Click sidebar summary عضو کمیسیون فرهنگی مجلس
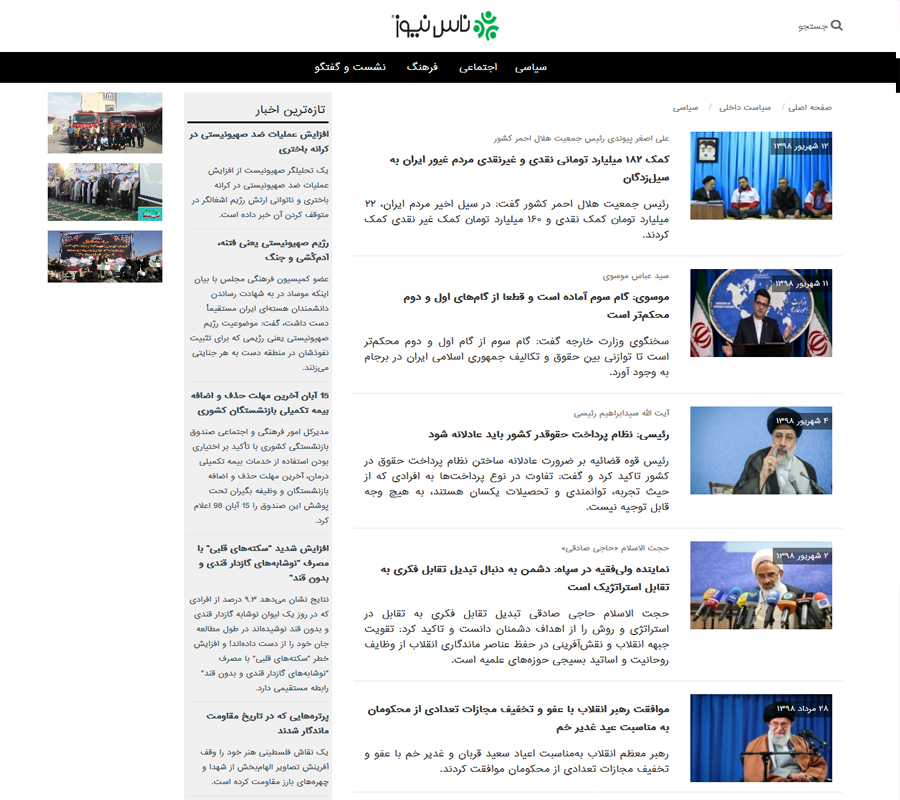Screen dimensions: 900x800 tap(259, 323)
